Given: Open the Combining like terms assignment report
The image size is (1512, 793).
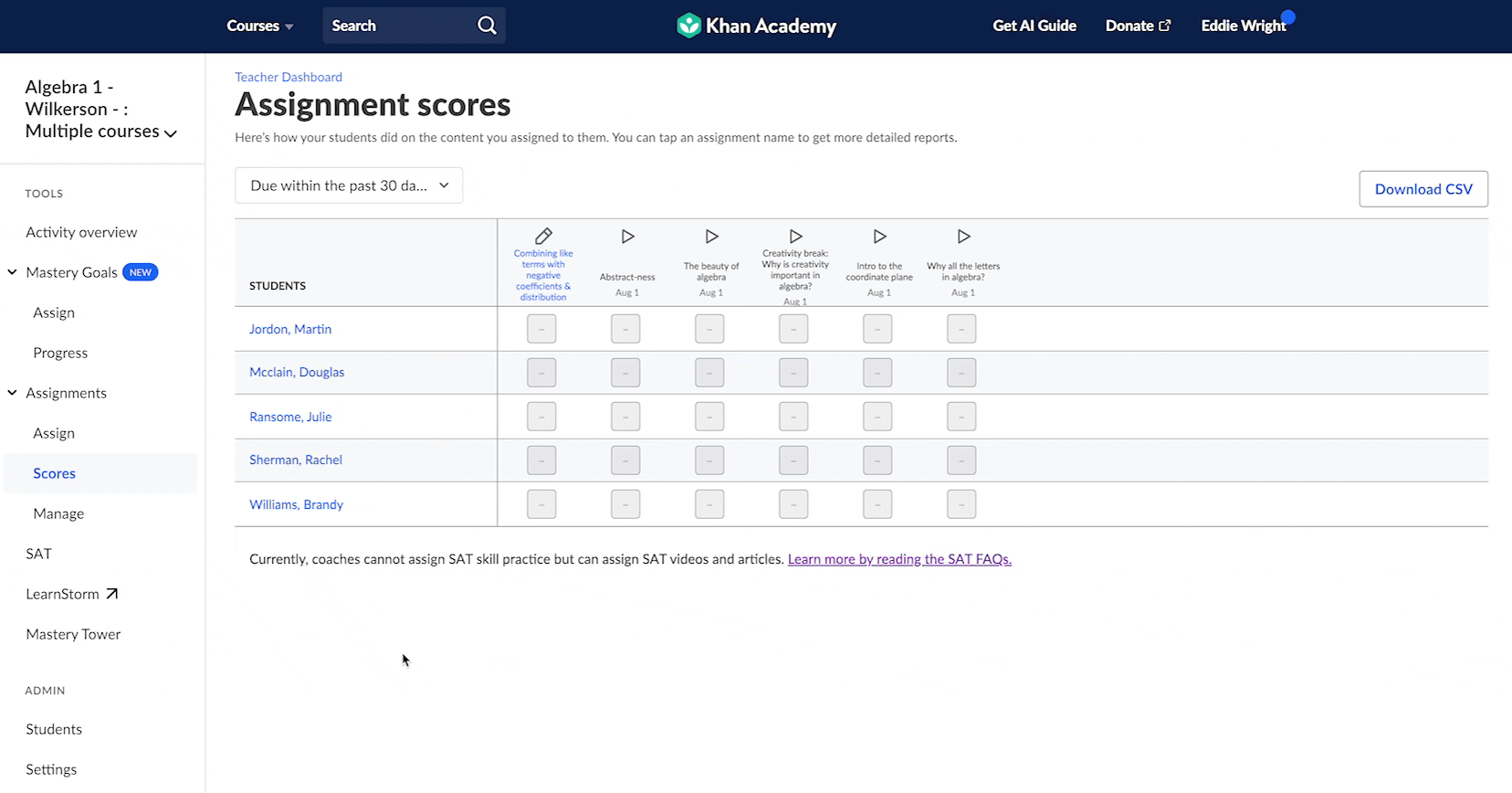Looking at the screenshot, I should click(543, 275).
